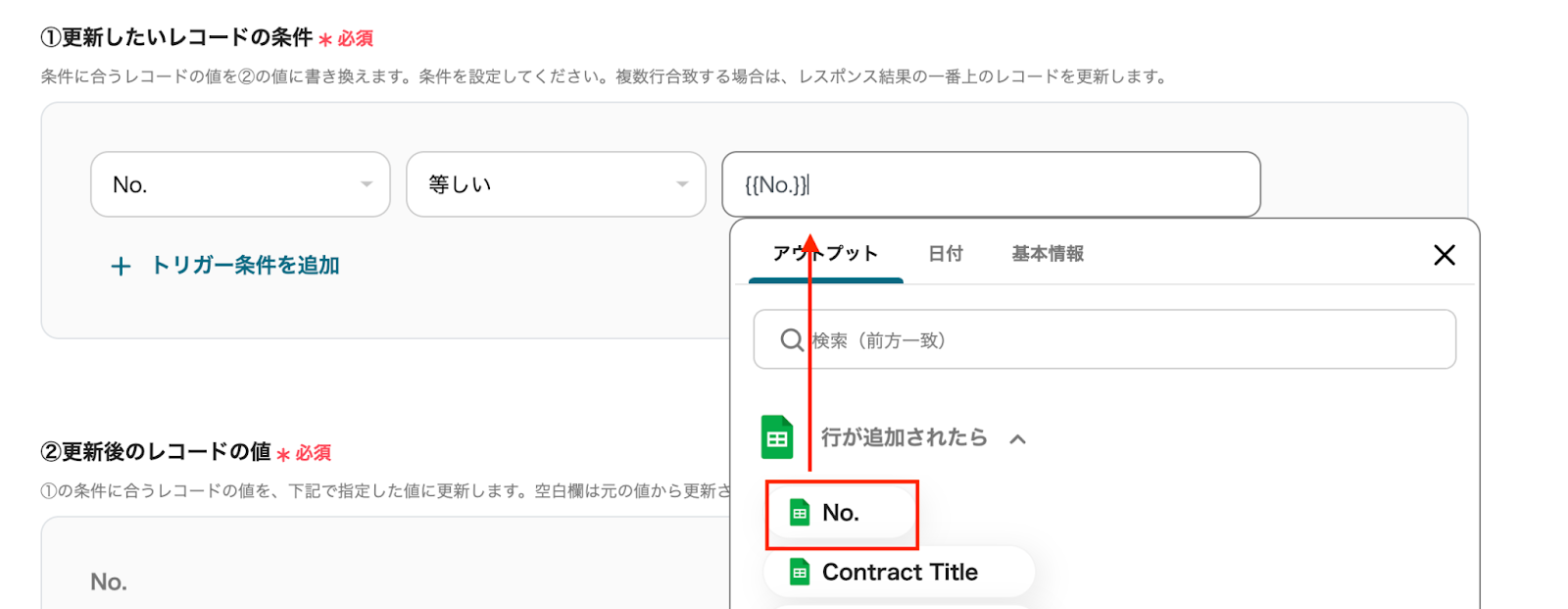Viewport: 1568px width, 609px height.
Task: Open the 日付 tab
Action: point(946,254)
